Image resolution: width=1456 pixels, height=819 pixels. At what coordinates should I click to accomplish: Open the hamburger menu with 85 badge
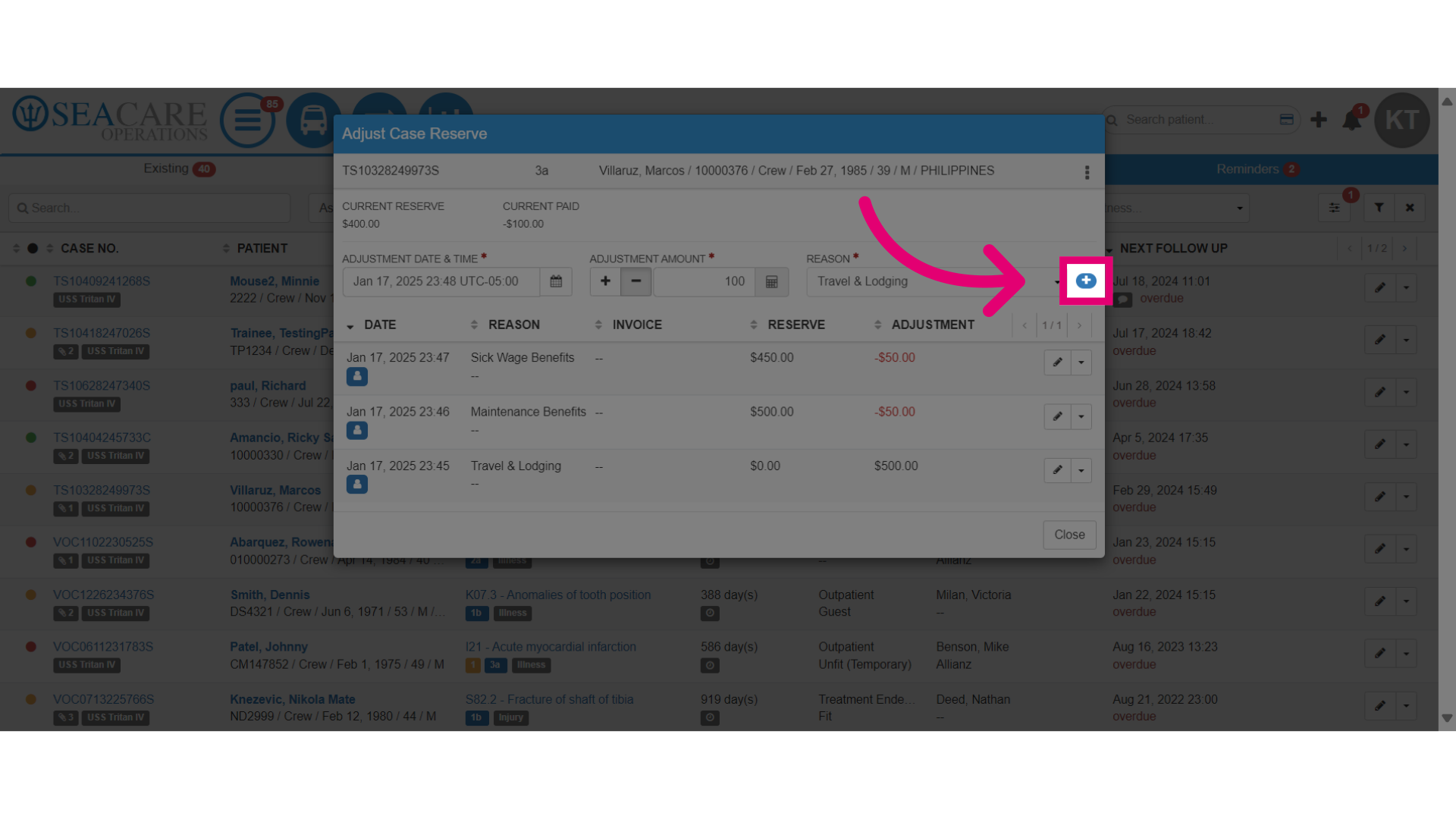tap(248, 120)
